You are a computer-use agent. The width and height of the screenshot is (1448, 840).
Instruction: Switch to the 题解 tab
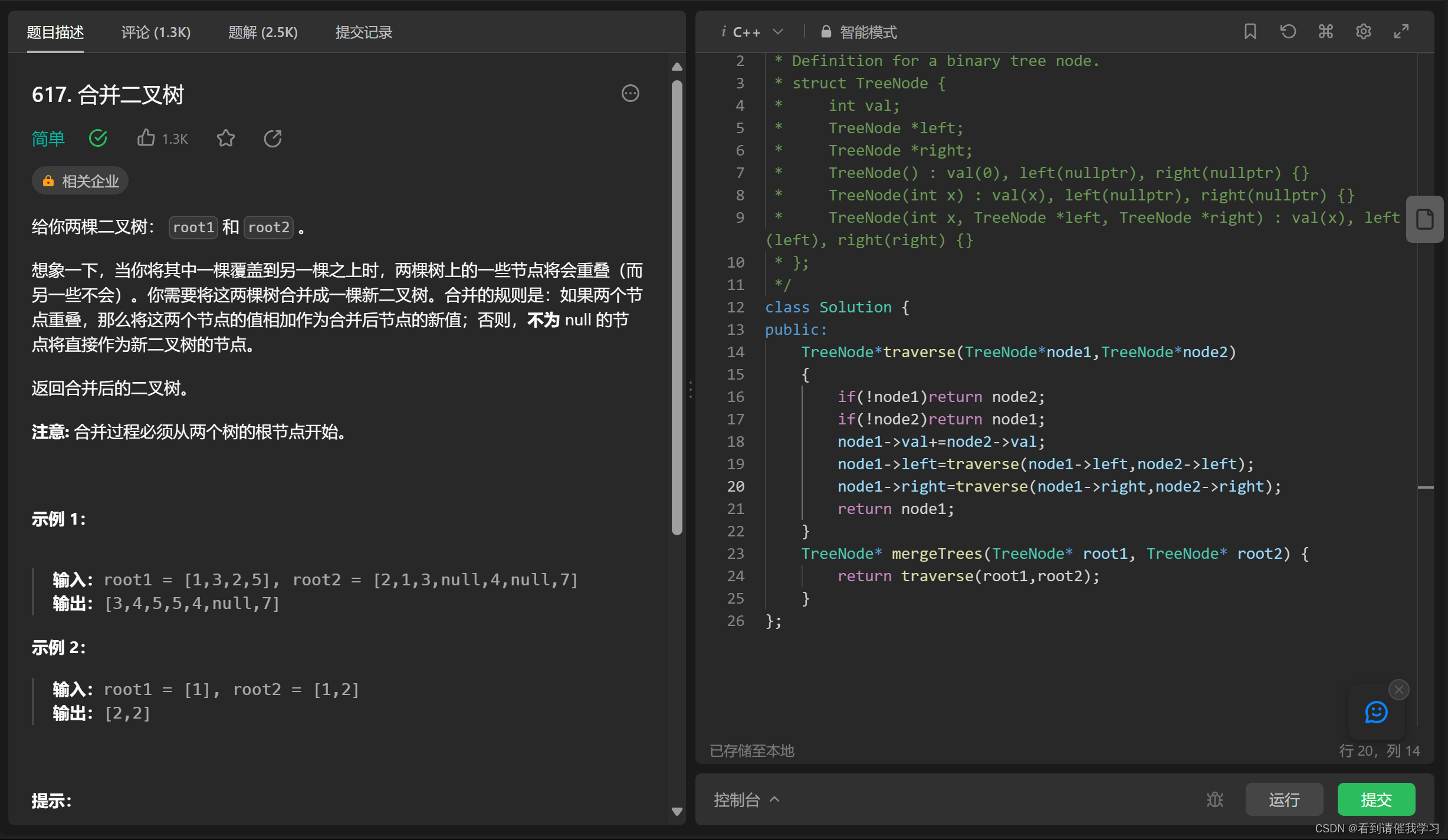(x=262, y=32)
